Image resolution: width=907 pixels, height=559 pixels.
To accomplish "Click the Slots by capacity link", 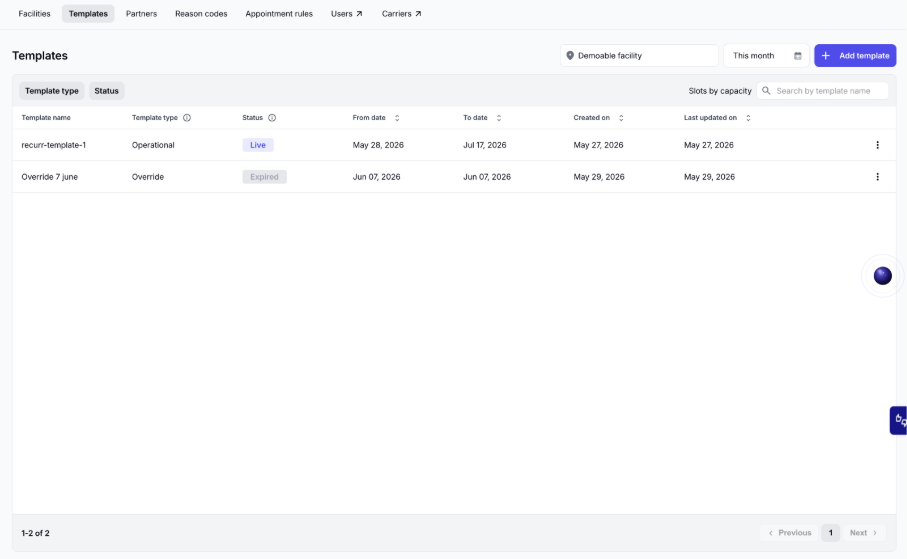I will pyautogui.click(x=720, y=91).
